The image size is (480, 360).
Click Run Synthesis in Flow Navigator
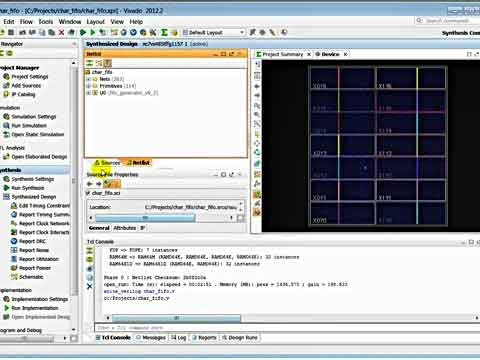(28, 188)
